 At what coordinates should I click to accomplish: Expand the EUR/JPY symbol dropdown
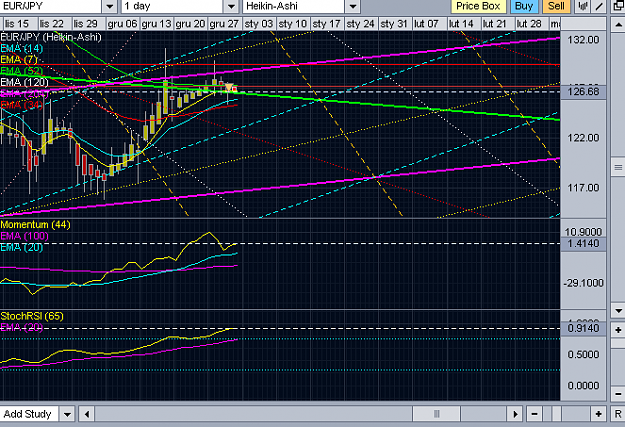pyautogui.click(x=109, y=6)
